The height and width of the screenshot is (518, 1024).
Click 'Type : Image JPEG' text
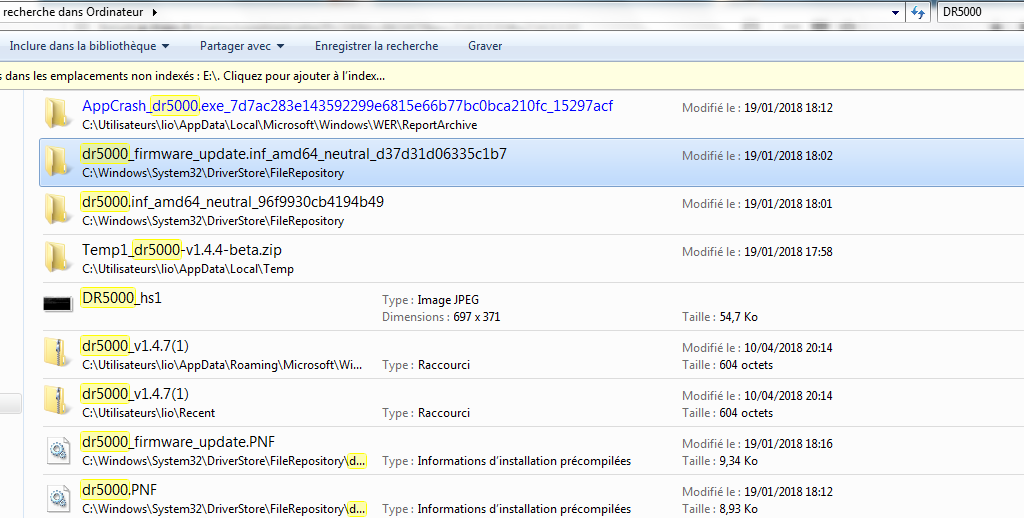click(x=430, y=300)
